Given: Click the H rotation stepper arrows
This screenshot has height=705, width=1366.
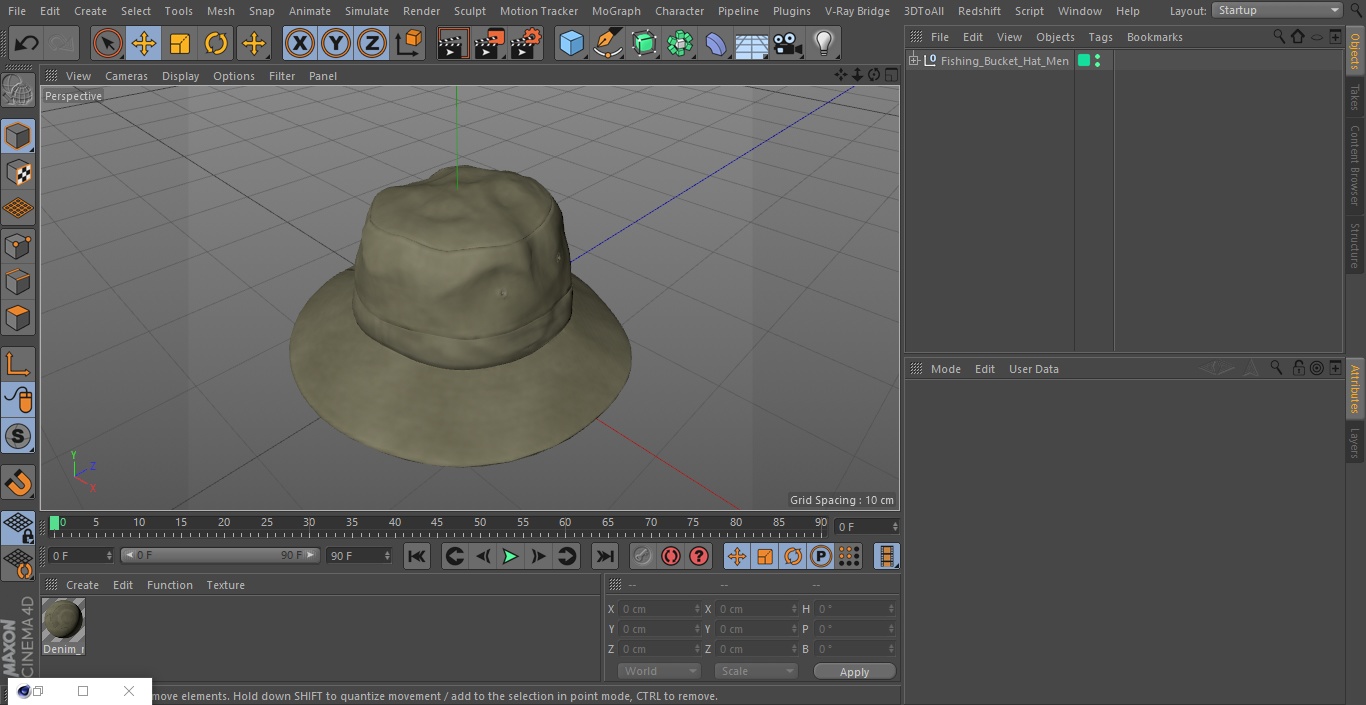Looking at the screenshot, I should [x=891, y=609].
